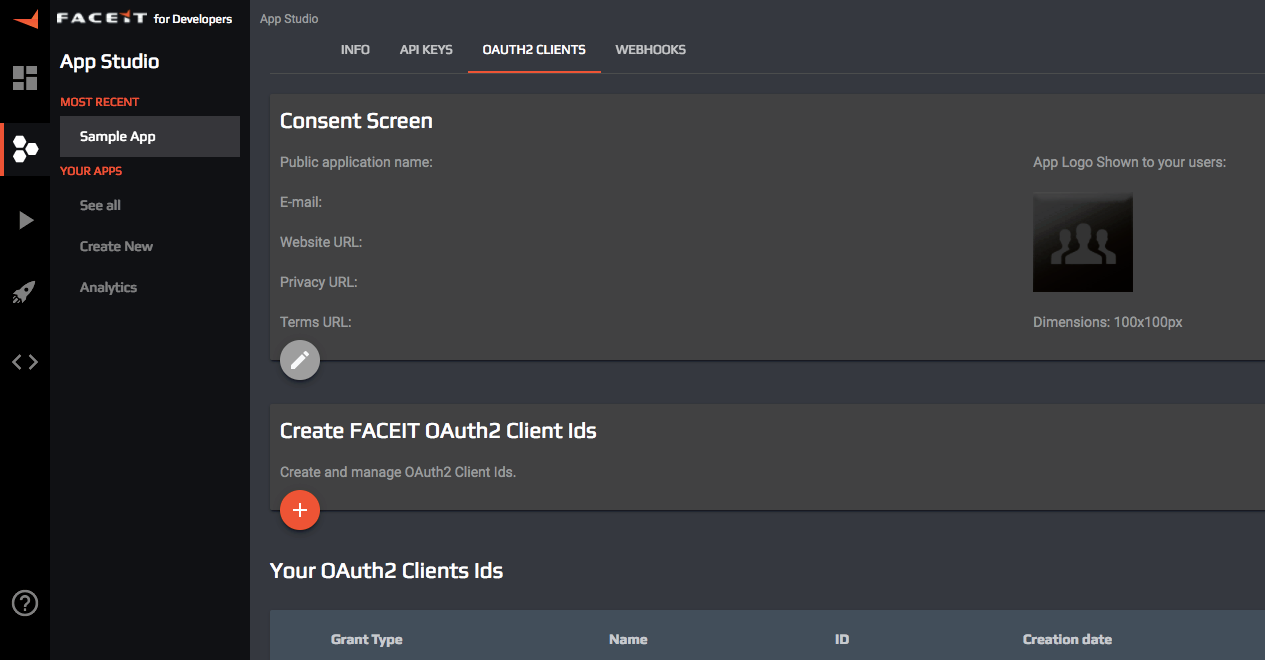This screenshot has width=1265, height=660.
Task: Click the Terms URL label
Action: (x=316, y=322)
